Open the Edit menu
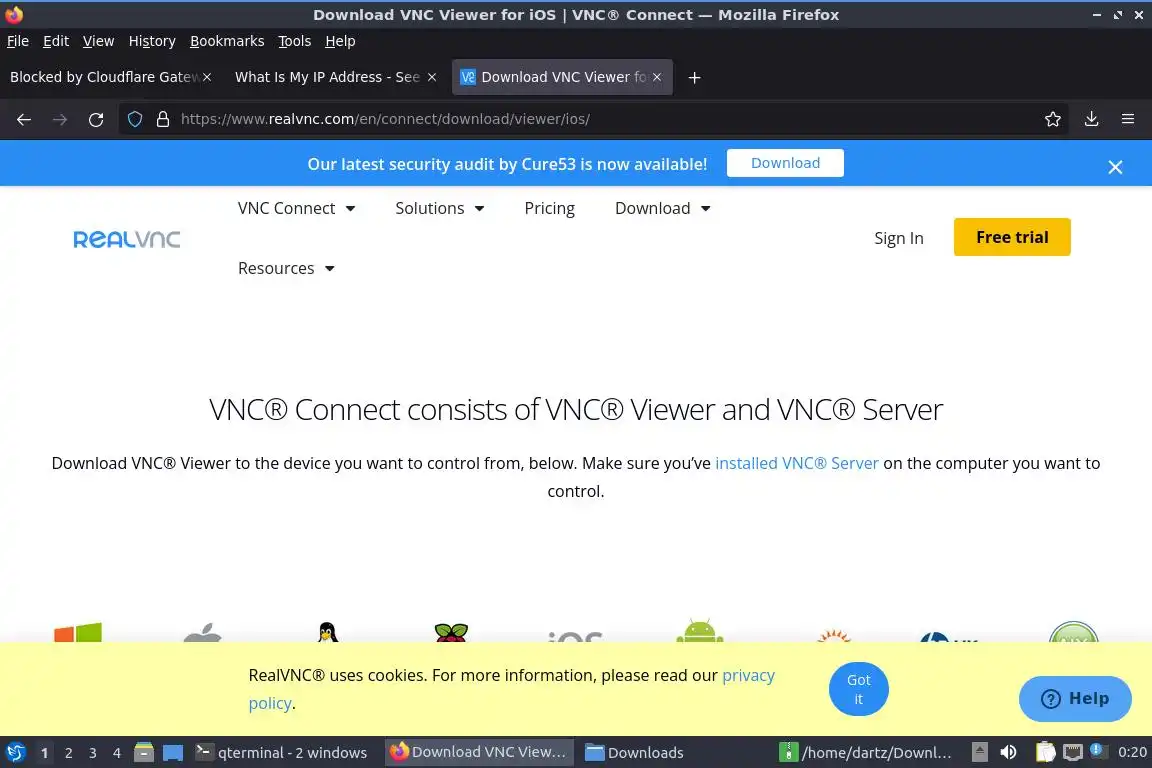Viewport: 1152px width, 768px height. coord(56,41)
